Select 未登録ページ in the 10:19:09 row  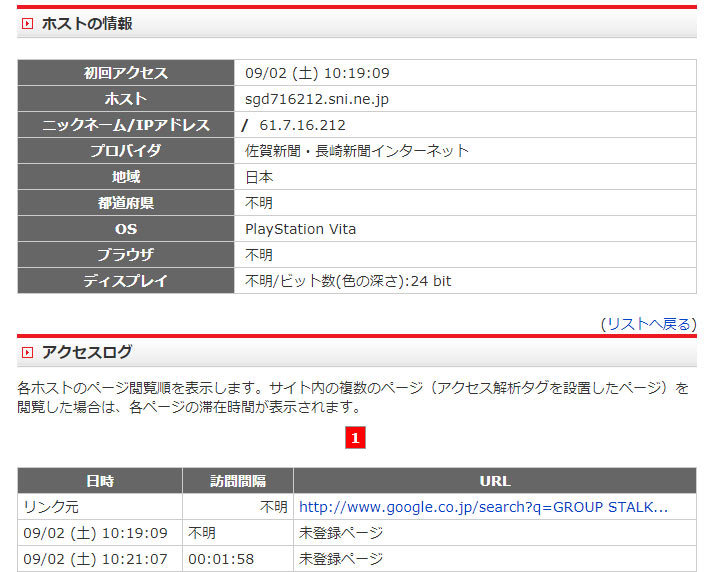[341, 533]
